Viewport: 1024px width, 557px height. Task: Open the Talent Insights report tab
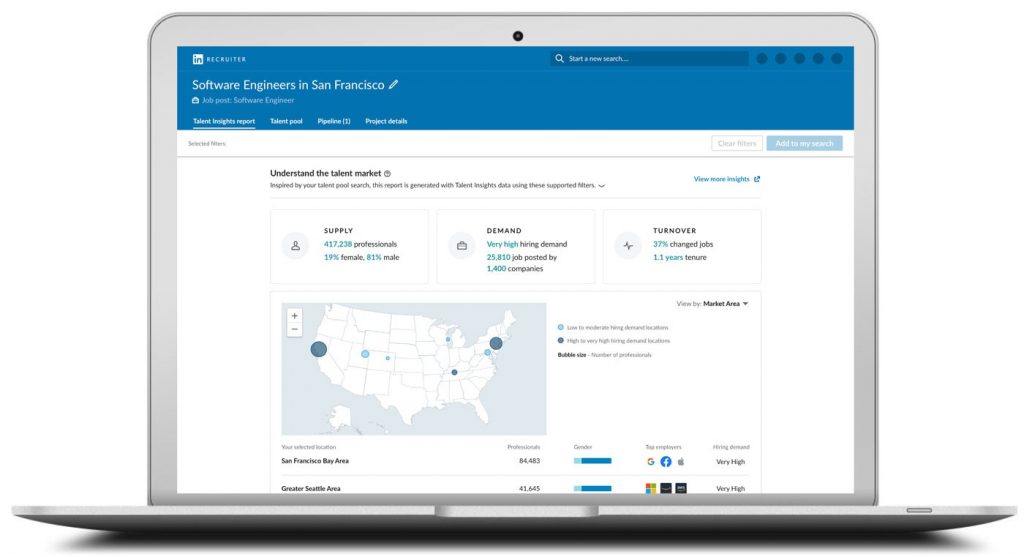[x=224, y=121]
